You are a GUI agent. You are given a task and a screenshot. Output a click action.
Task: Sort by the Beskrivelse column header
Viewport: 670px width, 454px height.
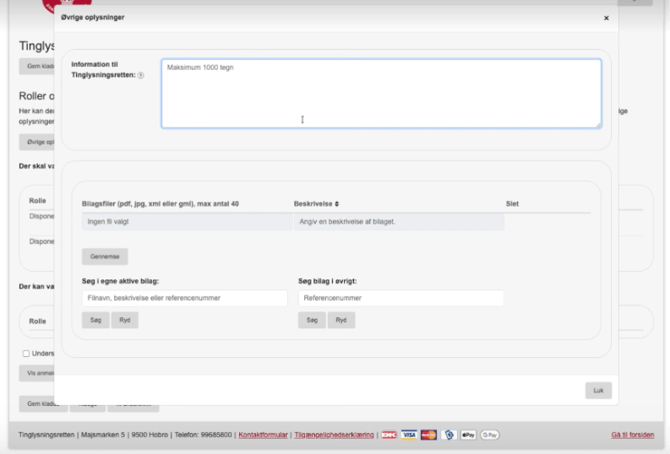(x=317, y=203)
